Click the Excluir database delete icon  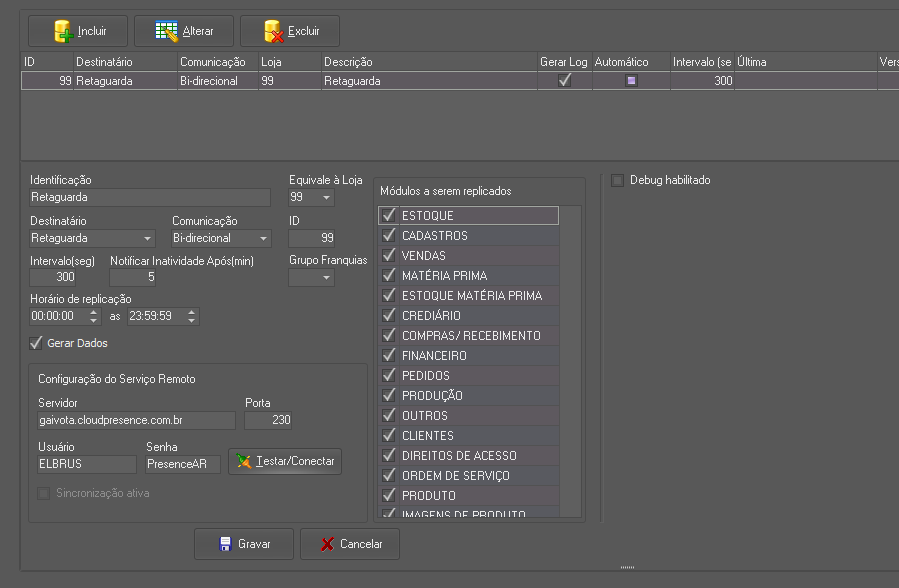[x=273, y=31]
